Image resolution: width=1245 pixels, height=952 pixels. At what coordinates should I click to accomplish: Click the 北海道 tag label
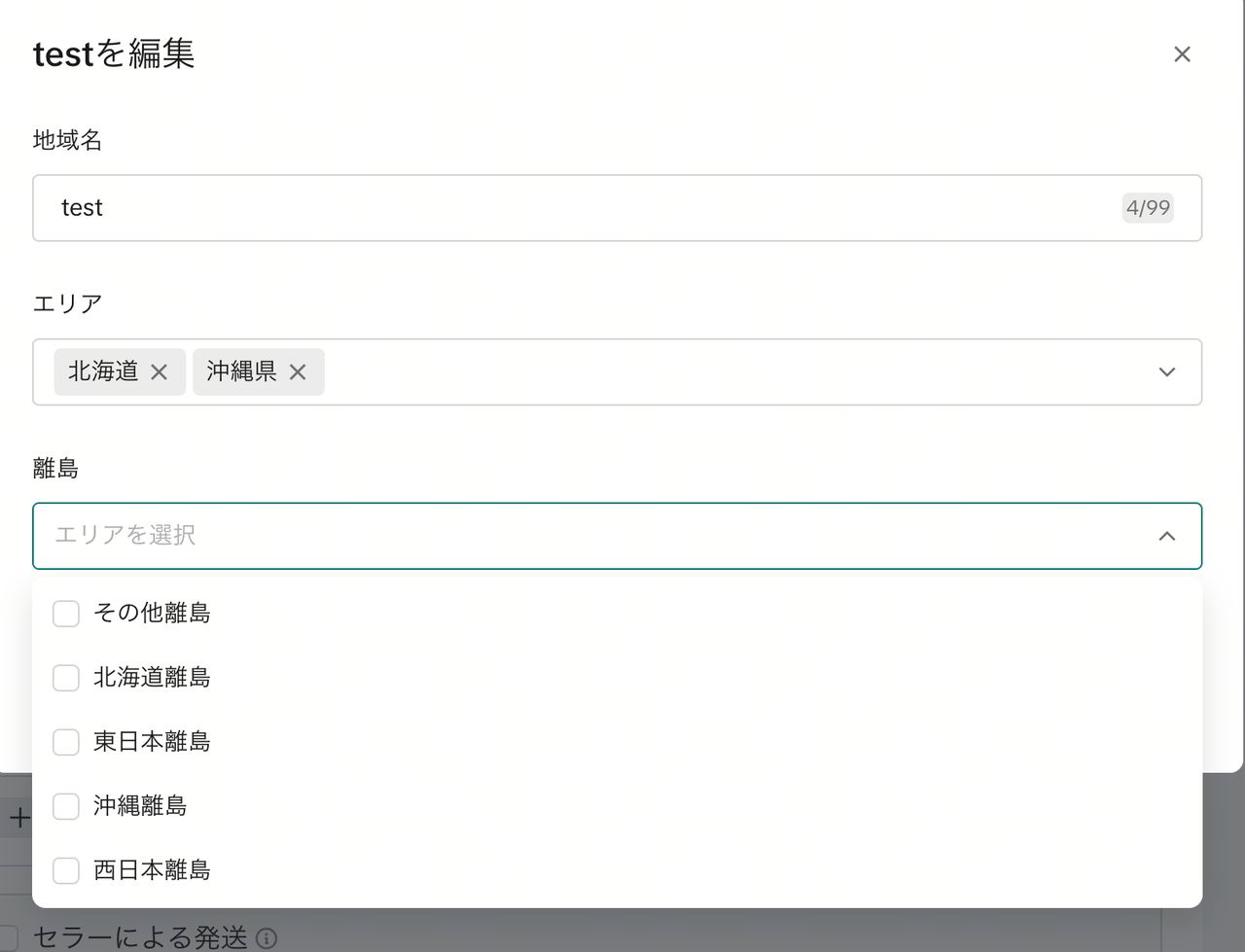tap(103, 371)
